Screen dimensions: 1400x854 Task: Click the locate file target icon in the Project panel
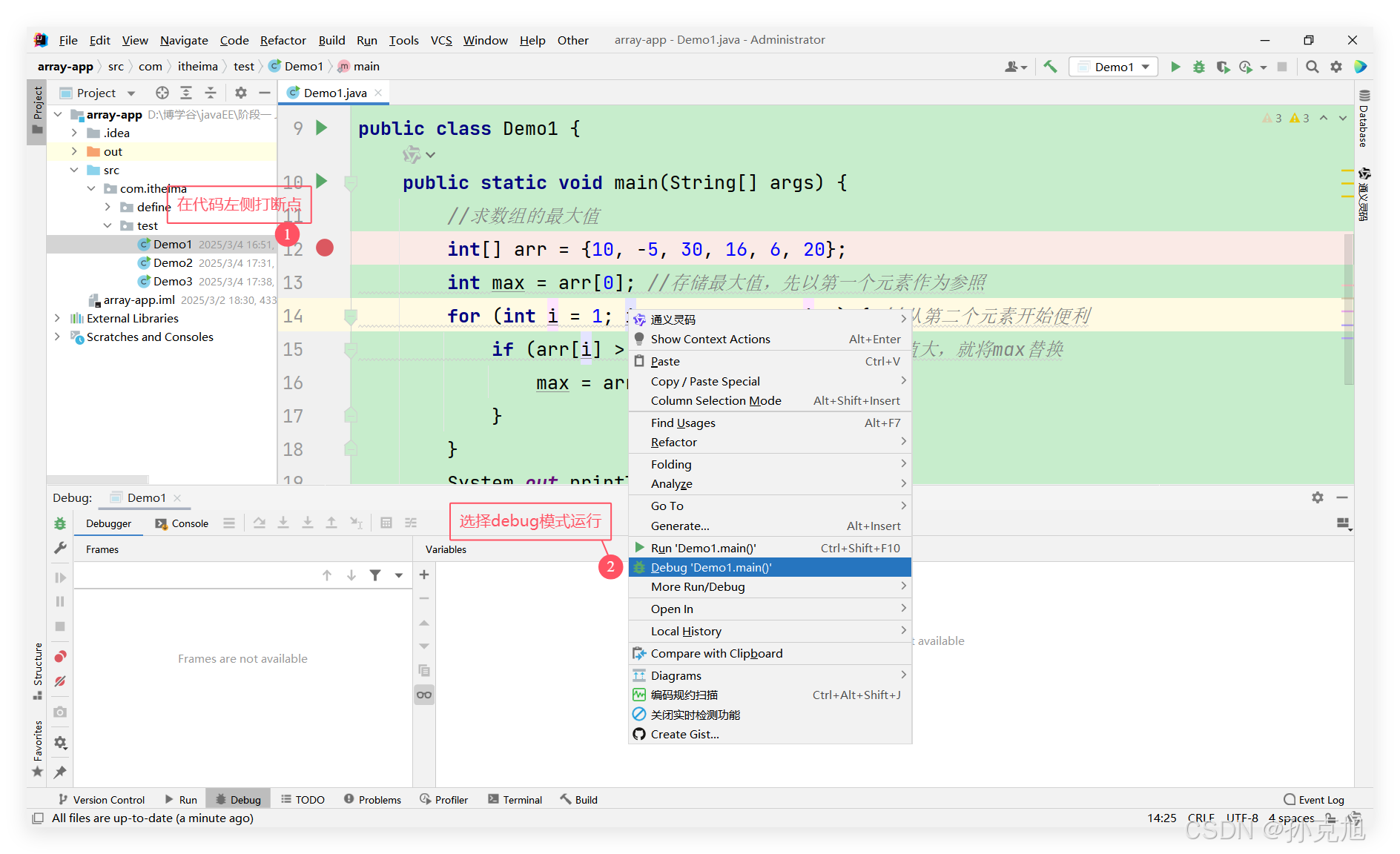point(162,93)
